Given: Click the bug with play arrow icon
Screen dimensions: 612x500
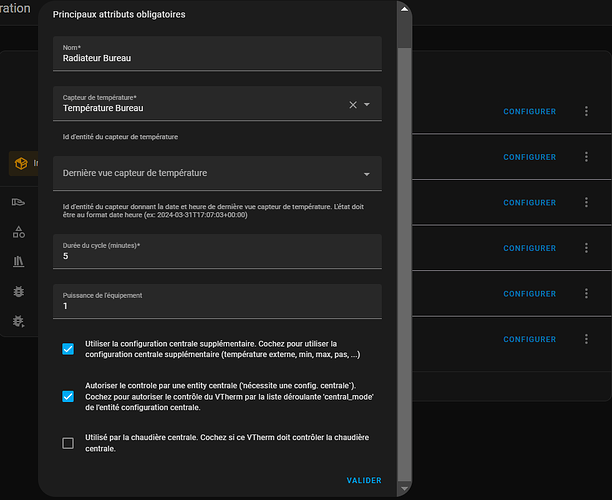Looking at the screenshot, I should (x=18, y=320).
